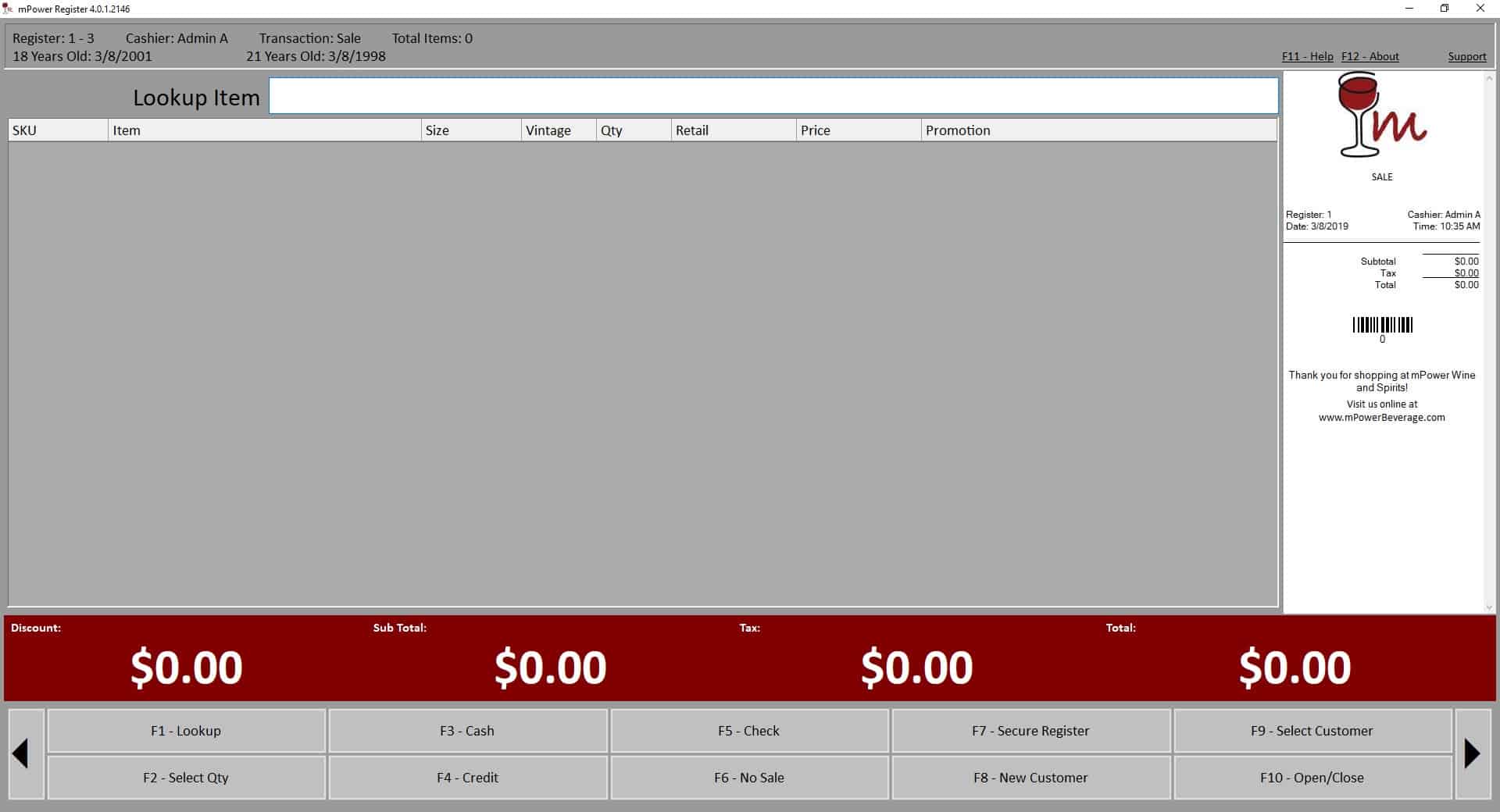This screenshot has width=1500, height=812.
Task: Click the right arrow to scroll function keys
Action: tap(1473, 753)
